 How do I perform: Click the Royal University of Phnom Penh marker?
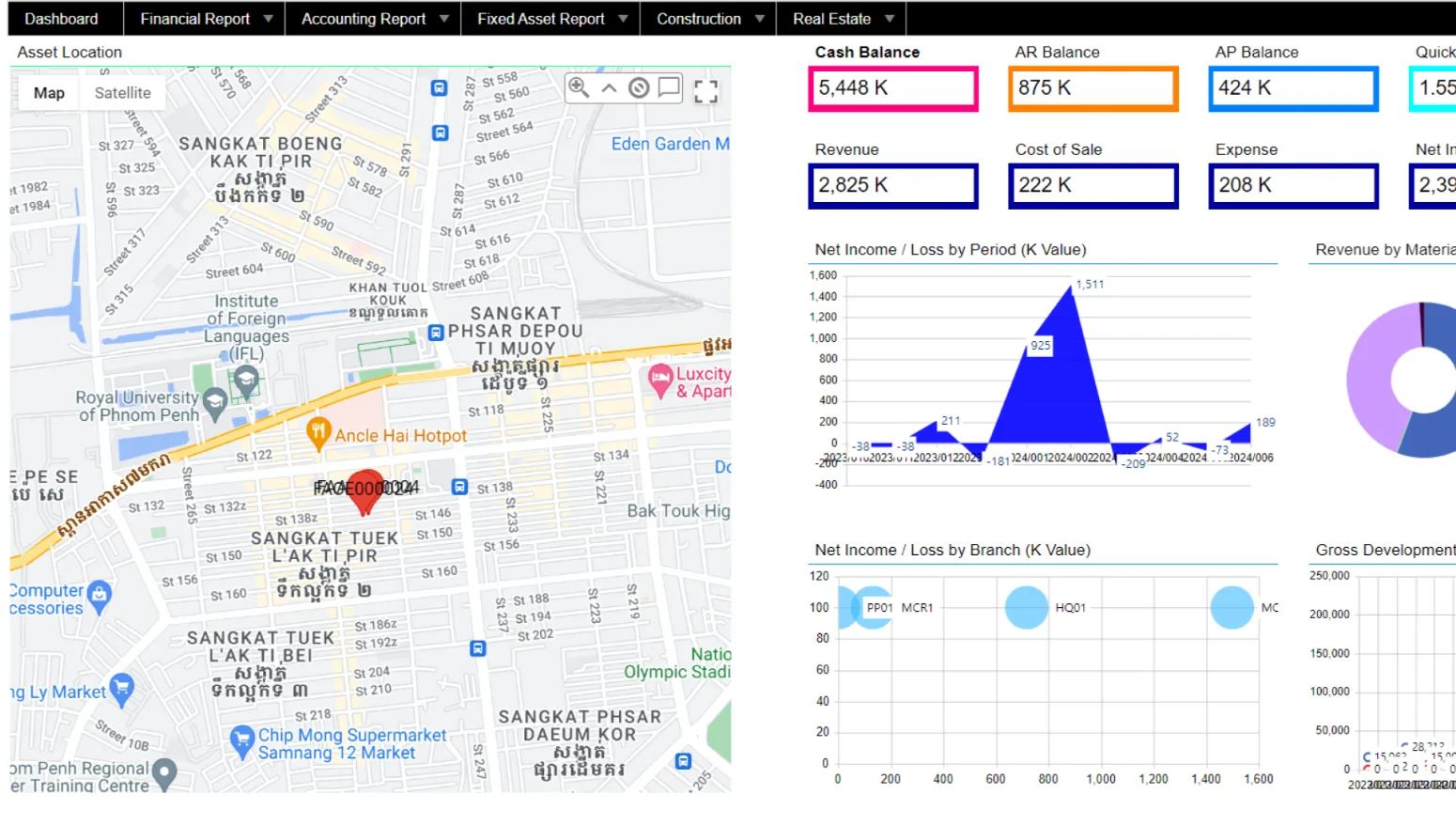215,403
